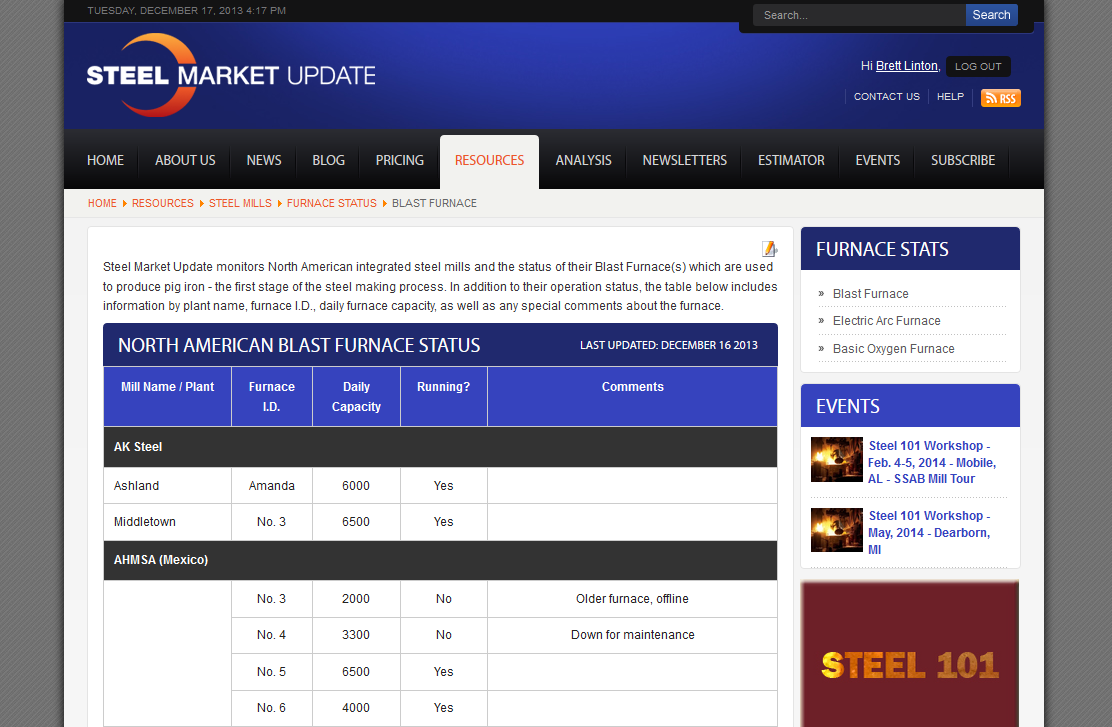The height and width of the screenshot is (727, 1112).
Task: Open the Dearborn workshop thumbnail image
Action: [x=836, y=531]
